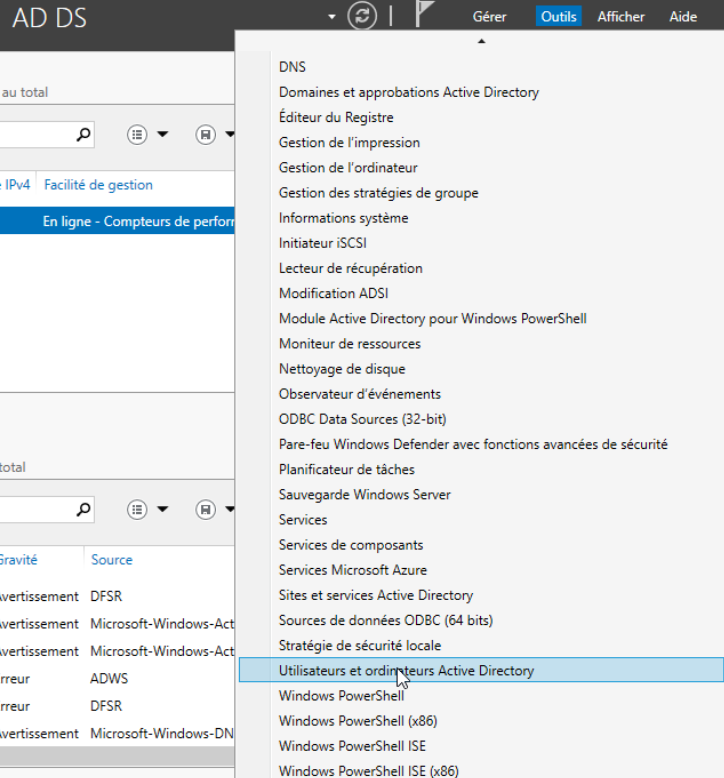The image size is (724, 778).
Task: Expand the list options dropdown arrow in the servers section
Action: pyautogui.click(x=162, y=134)
